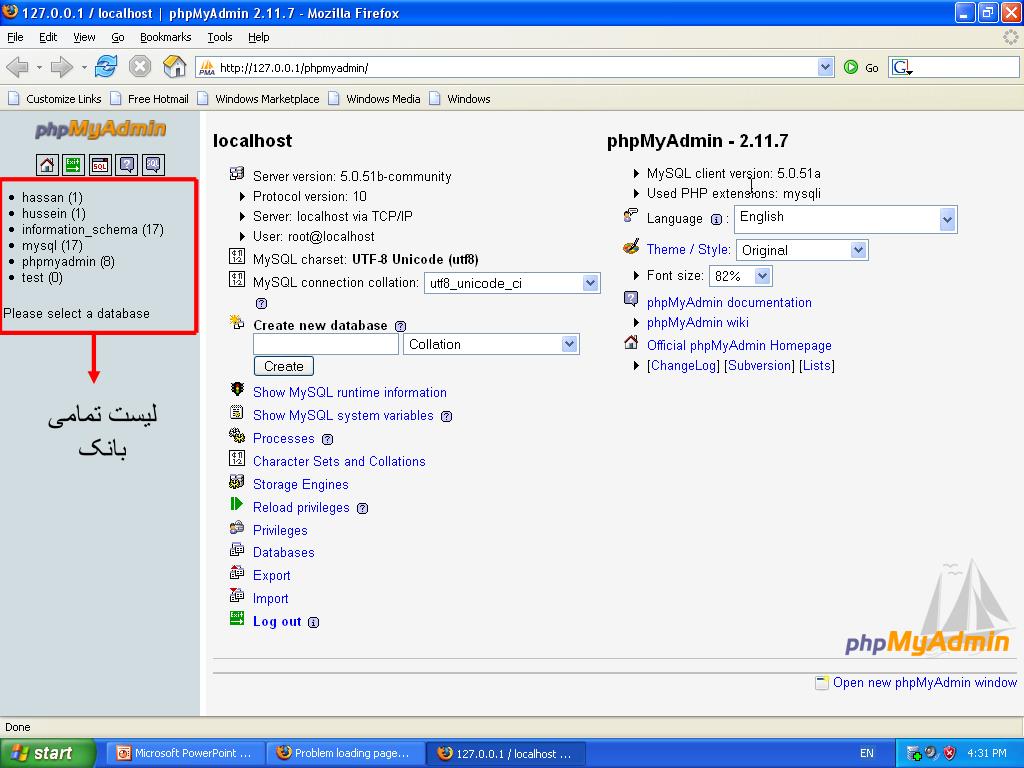Click Open new phpMyAdmin window link
Screen dimensions: 1024x768
click(x=925, y=682)
